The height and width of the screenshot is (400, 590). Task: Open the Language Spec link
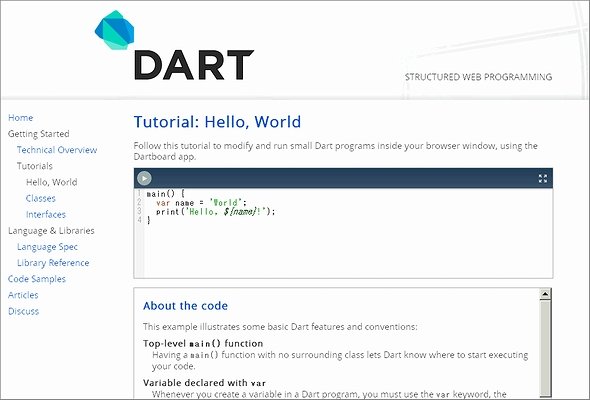pyautogui.click(x=47, y=247)
